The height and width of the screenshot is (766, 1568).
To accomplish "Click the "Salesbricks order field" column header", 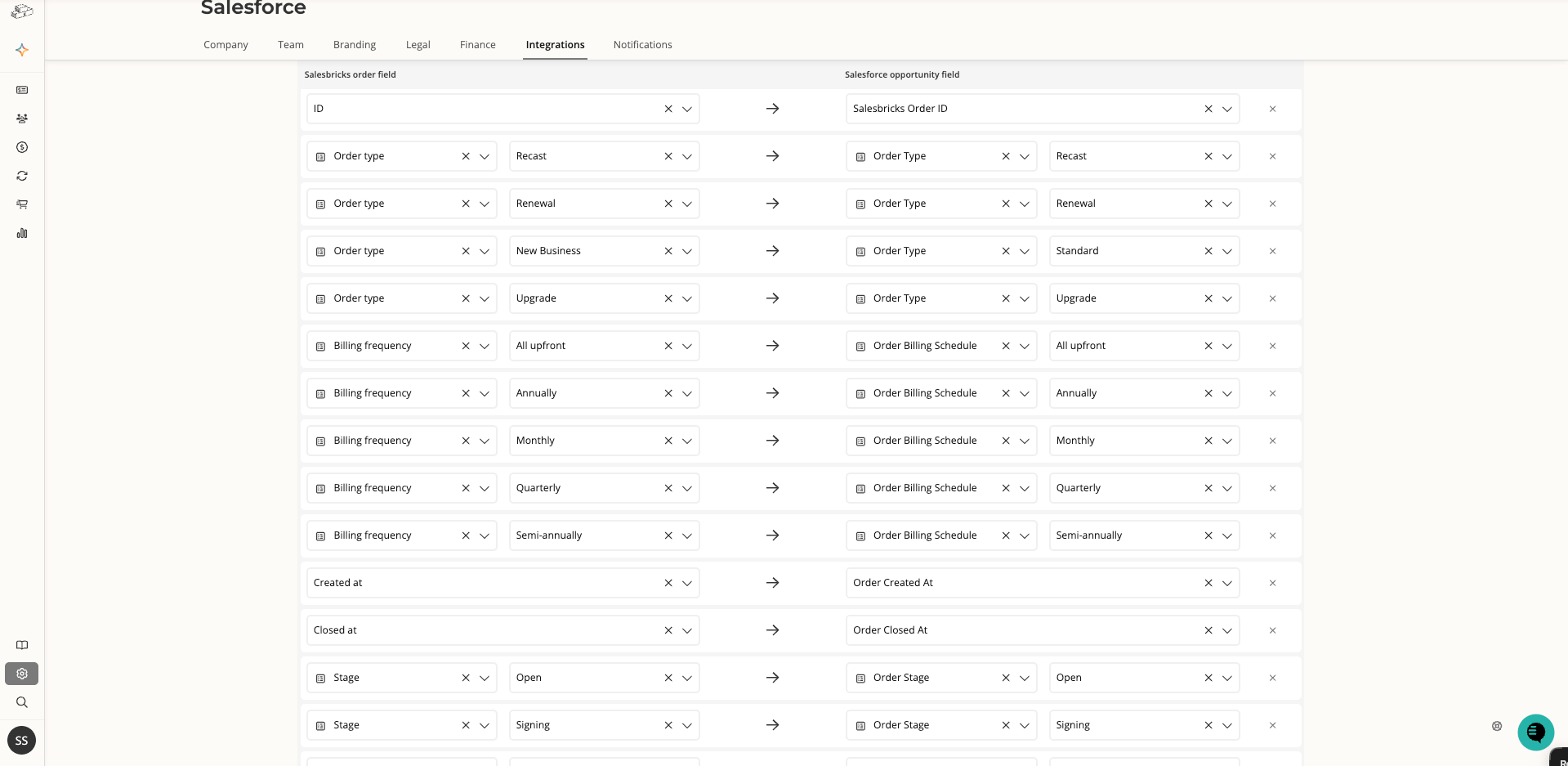I will [351, 74].
